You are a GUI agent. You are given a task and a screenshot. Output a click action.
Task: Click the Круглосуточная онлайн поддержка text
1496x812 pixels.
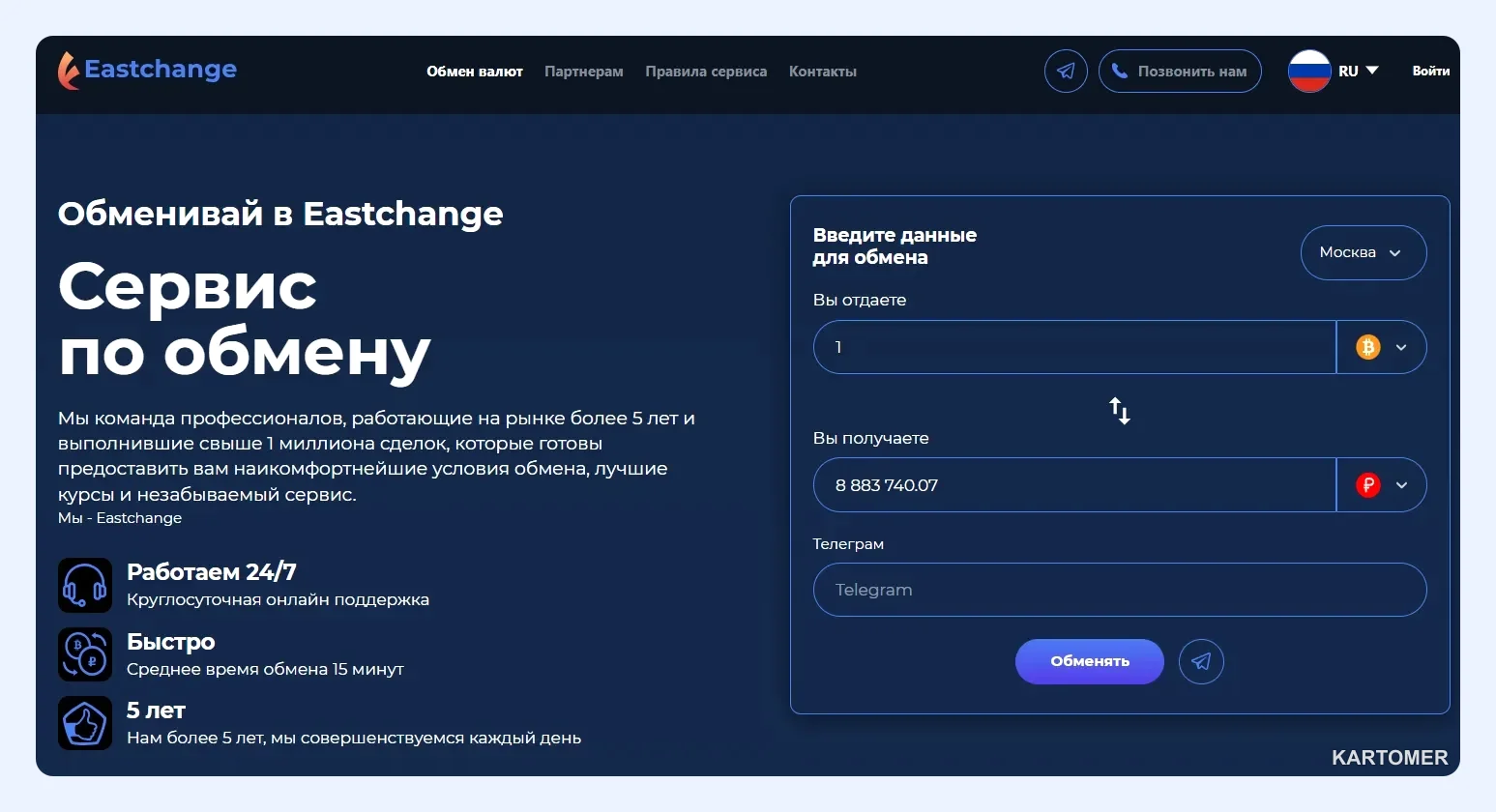pyautogui.click(x=279, y=600)
